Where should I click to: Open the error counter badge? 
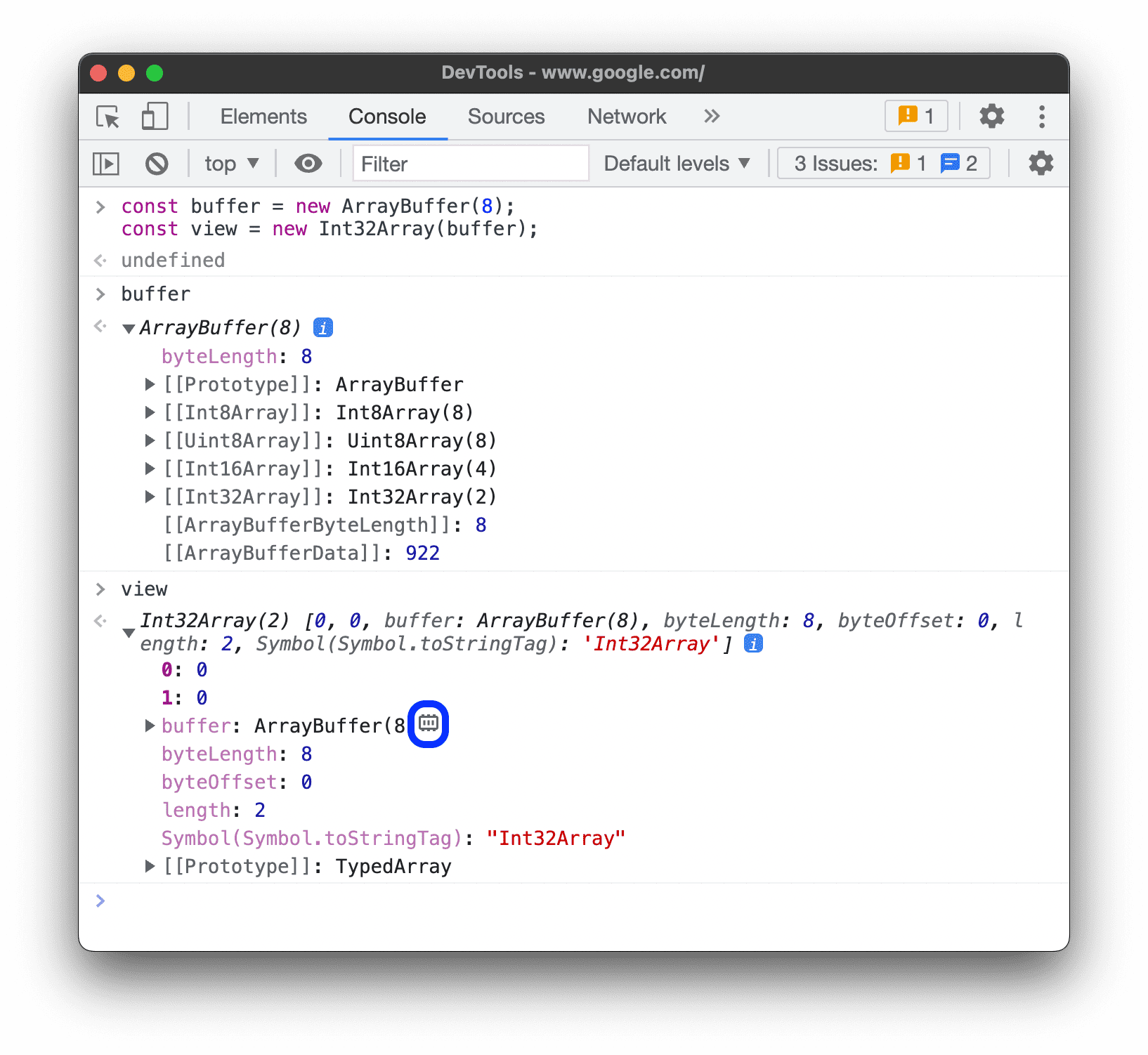pyautogui.click(x=915, y=116)
